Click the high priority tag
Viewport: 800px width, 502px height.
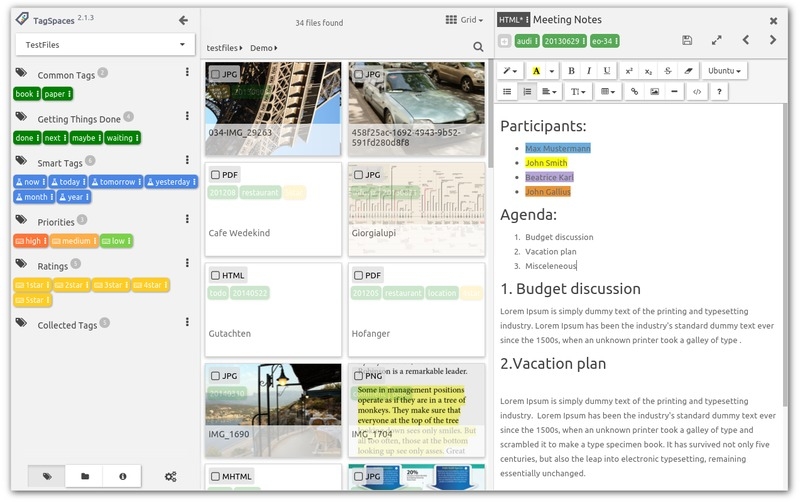tap(31, 241)
